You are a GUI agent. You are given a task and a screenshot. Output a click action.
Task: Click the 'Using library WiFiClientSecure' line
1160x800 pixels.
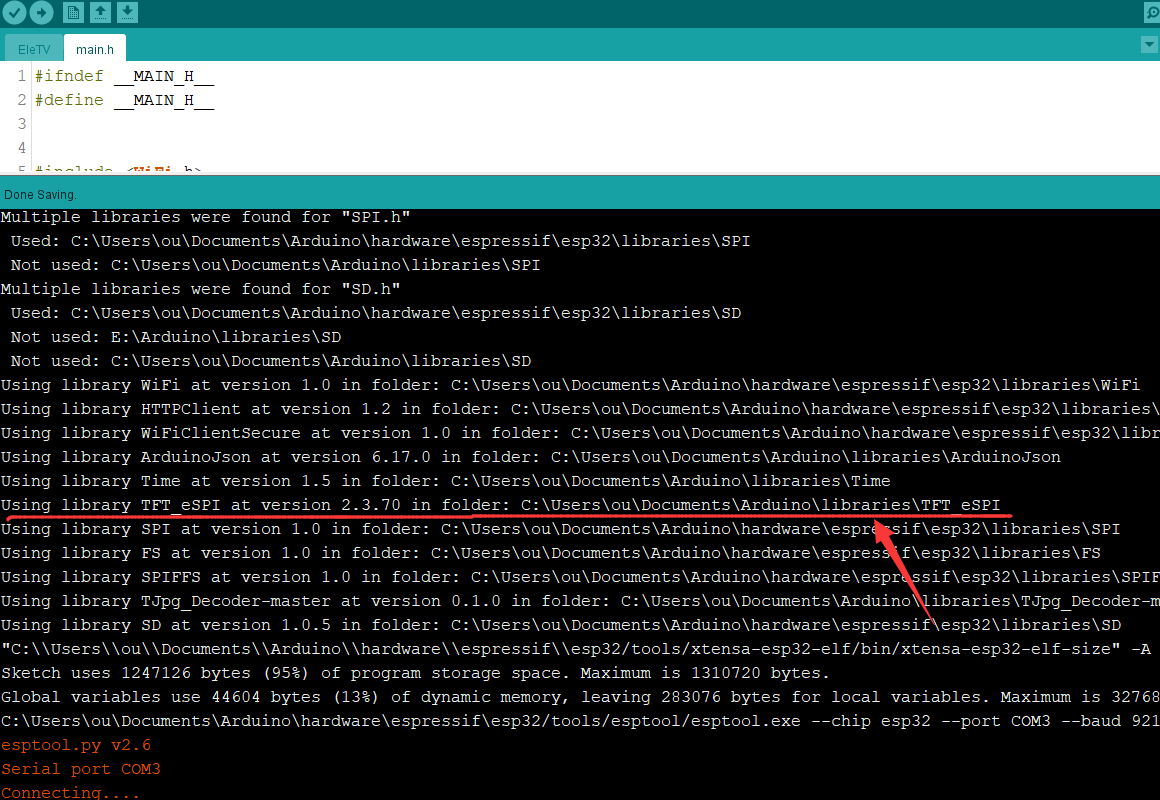tap(580, 433)
